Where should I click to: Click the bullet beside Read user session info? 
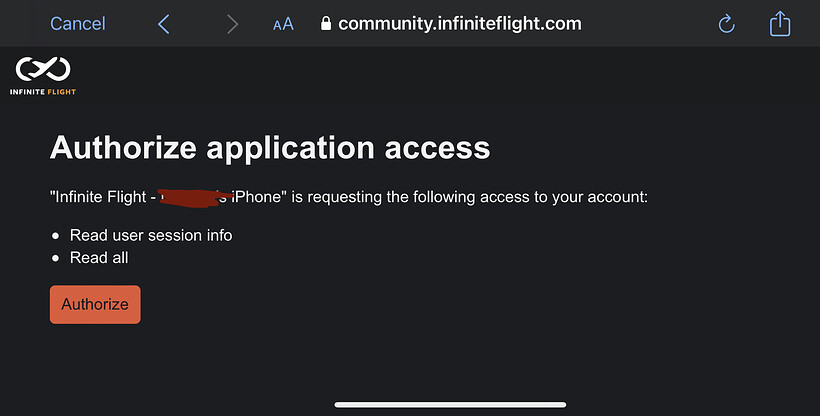coord(55,236)
